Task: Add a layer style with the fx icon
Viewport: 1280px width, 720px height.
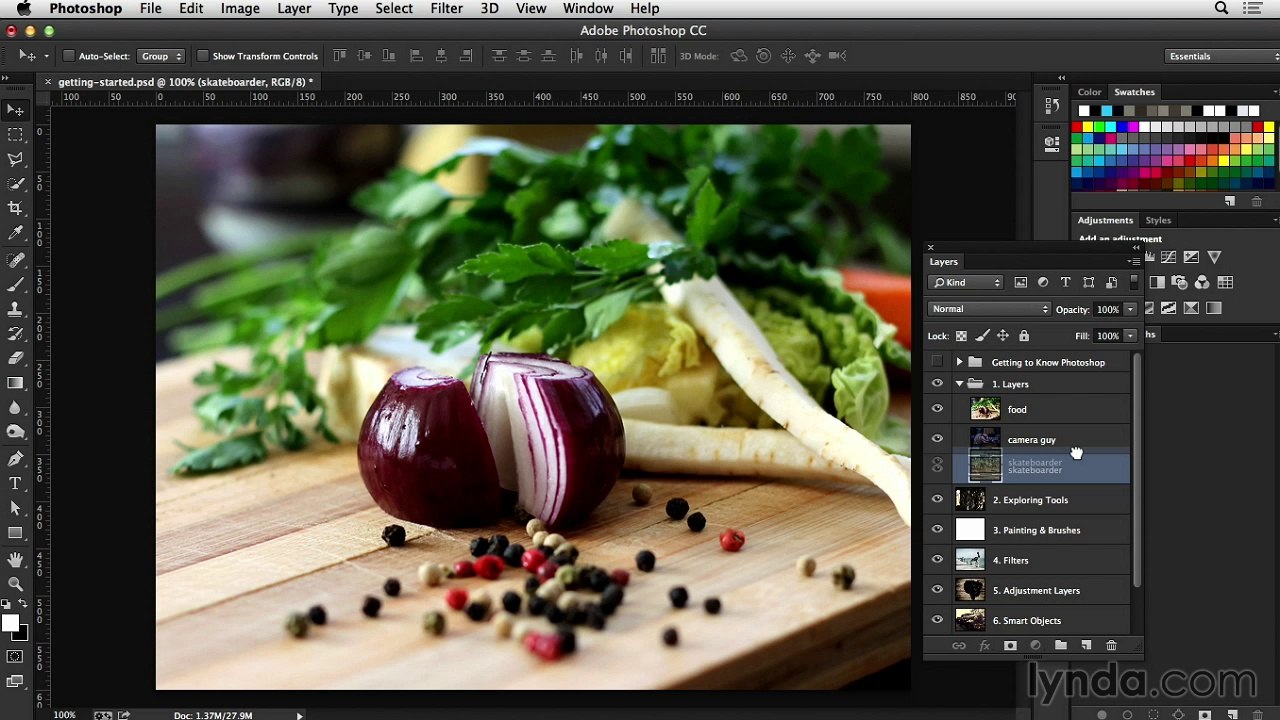Action: tap(984, 646)
